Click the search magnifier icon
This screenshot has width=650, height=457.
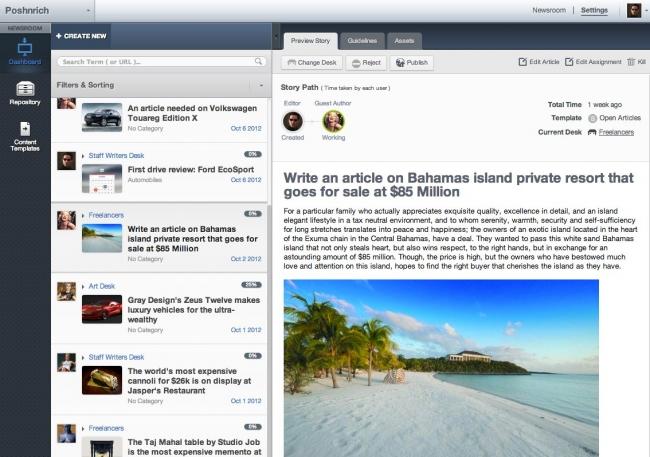coord(258,61)
